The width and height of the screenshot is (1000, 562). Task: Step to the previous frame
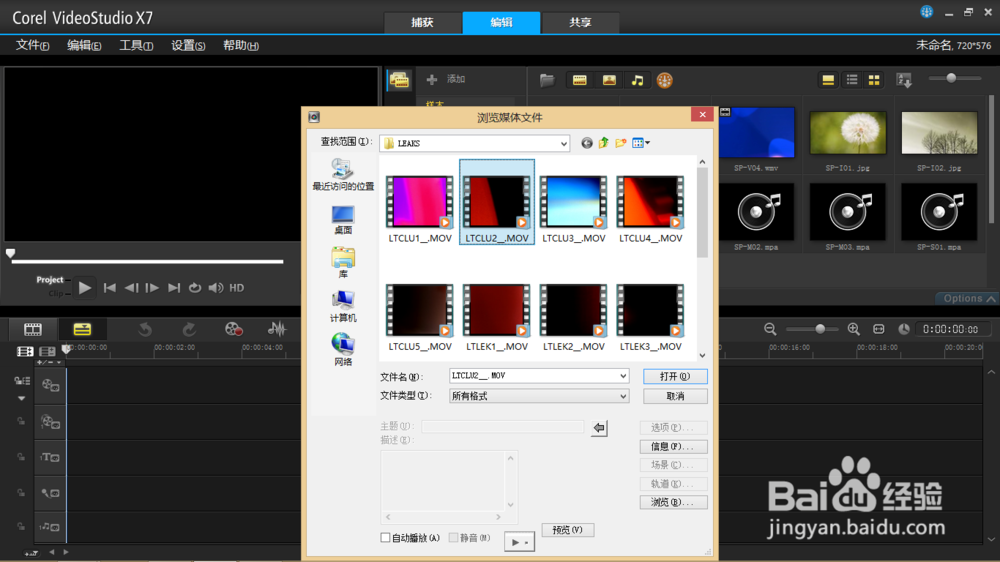[x=131, y=288]
